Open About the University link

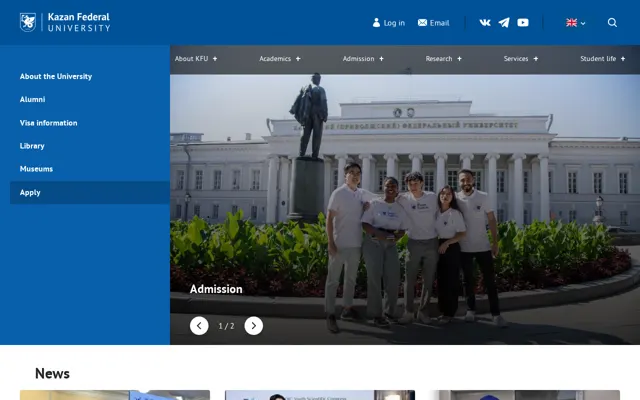click(56, 76)
